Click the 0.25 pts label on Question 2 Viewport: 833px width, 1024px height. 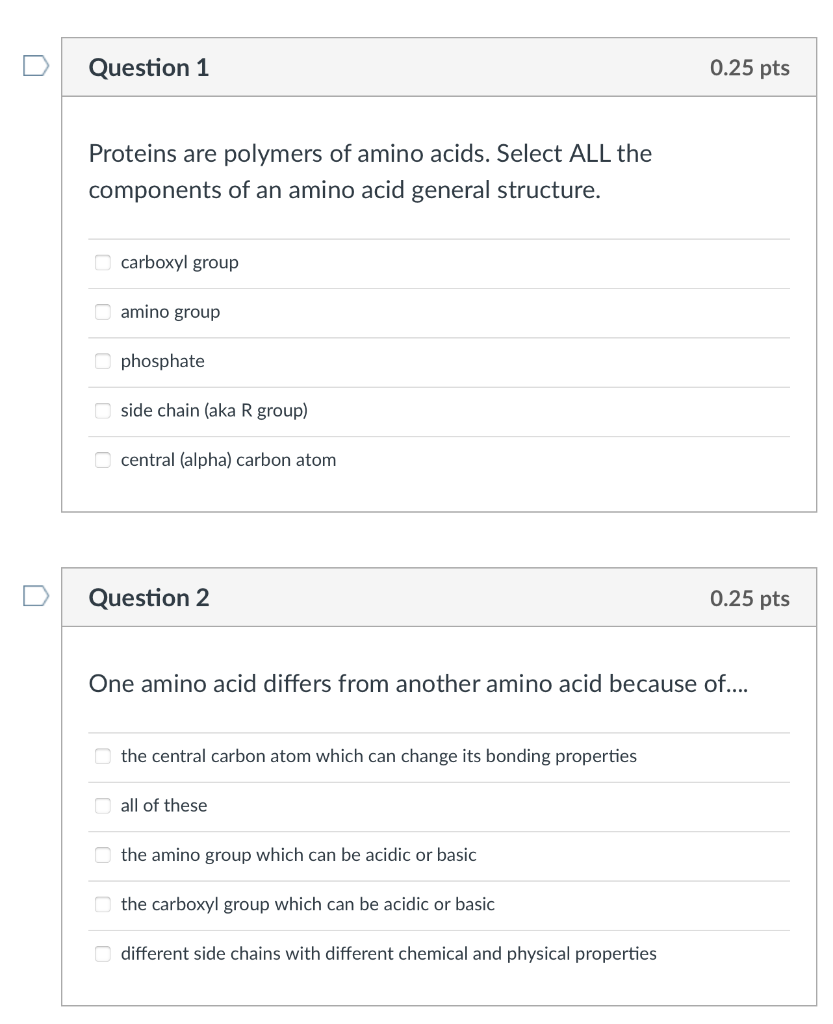pyautogui.click(x=749, y=598)
